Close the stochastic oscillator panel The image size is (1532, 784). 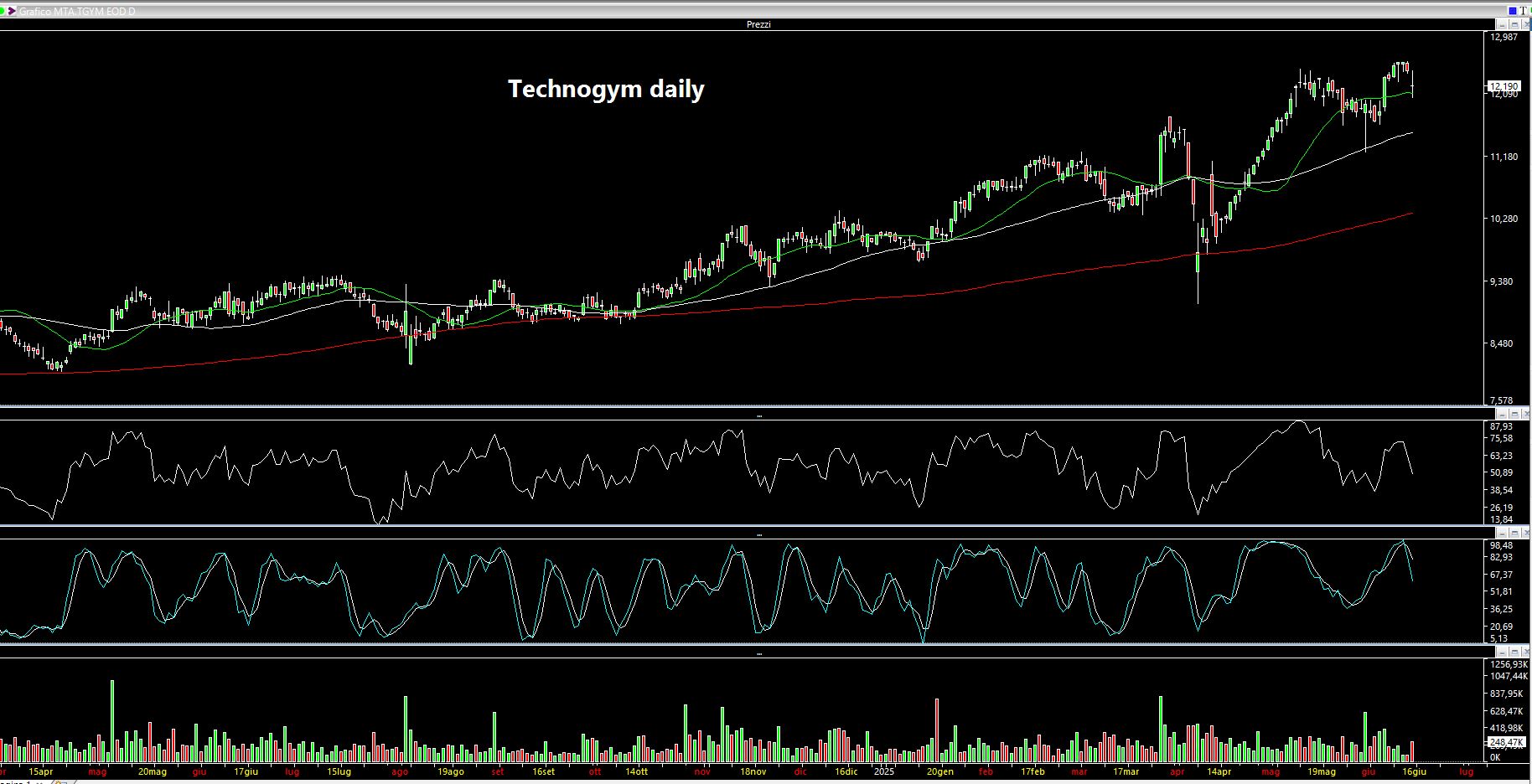(x=1526, y=533)
